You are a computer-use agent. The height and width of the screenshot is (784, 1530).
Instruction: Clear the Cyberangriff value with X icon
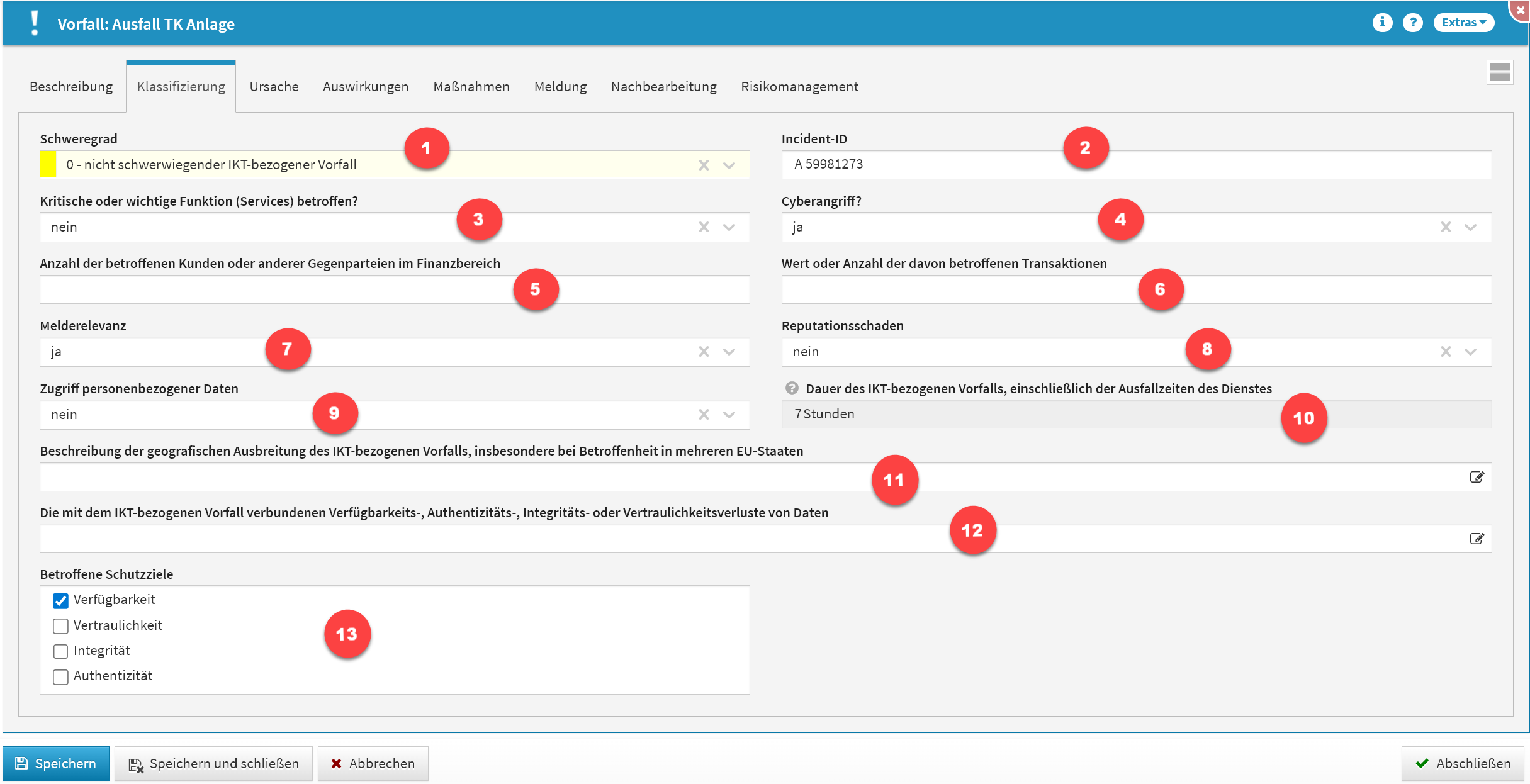1446,227
